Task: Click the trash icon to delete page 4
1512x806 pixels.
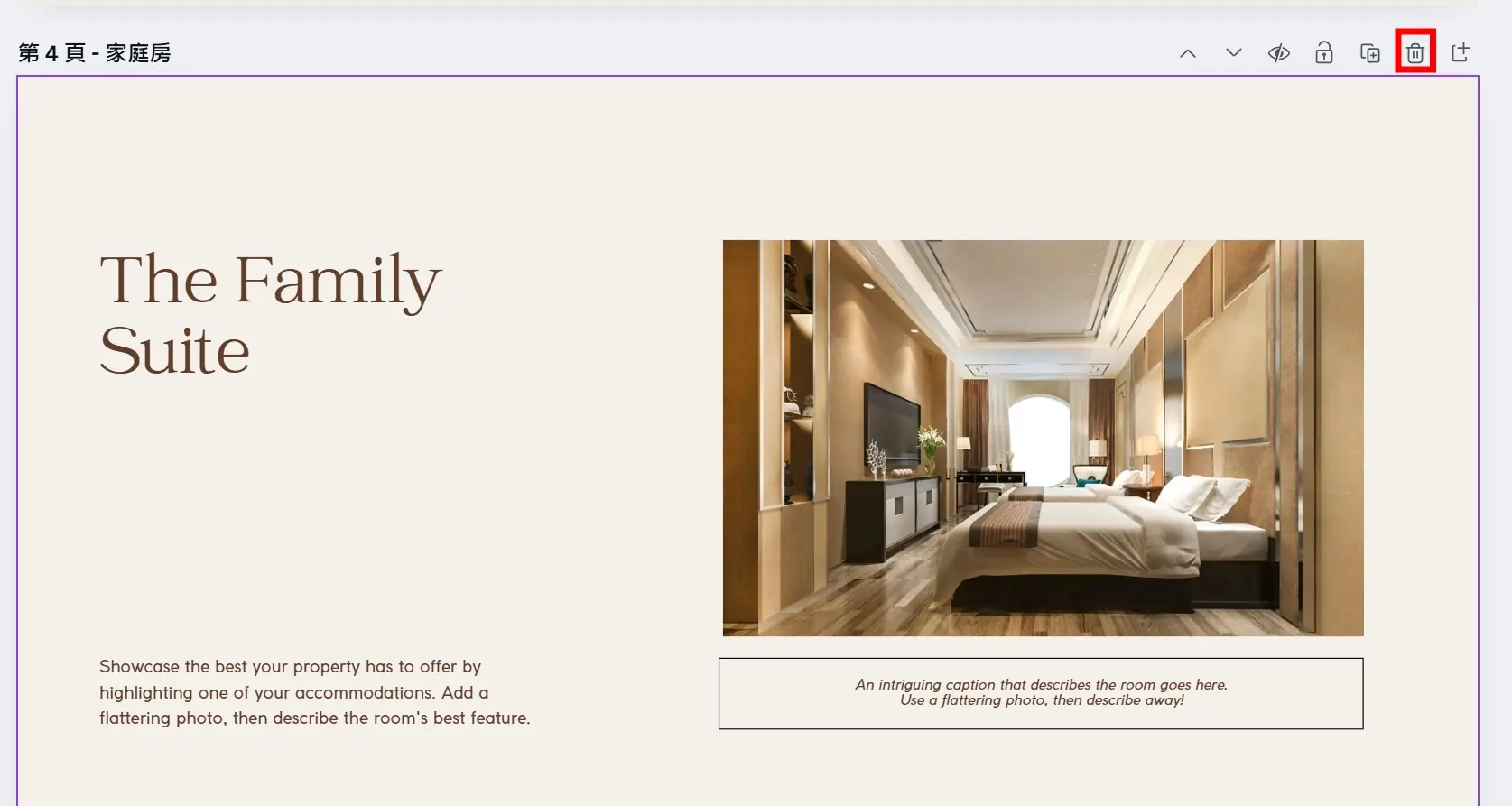Action: (1415, 53)
